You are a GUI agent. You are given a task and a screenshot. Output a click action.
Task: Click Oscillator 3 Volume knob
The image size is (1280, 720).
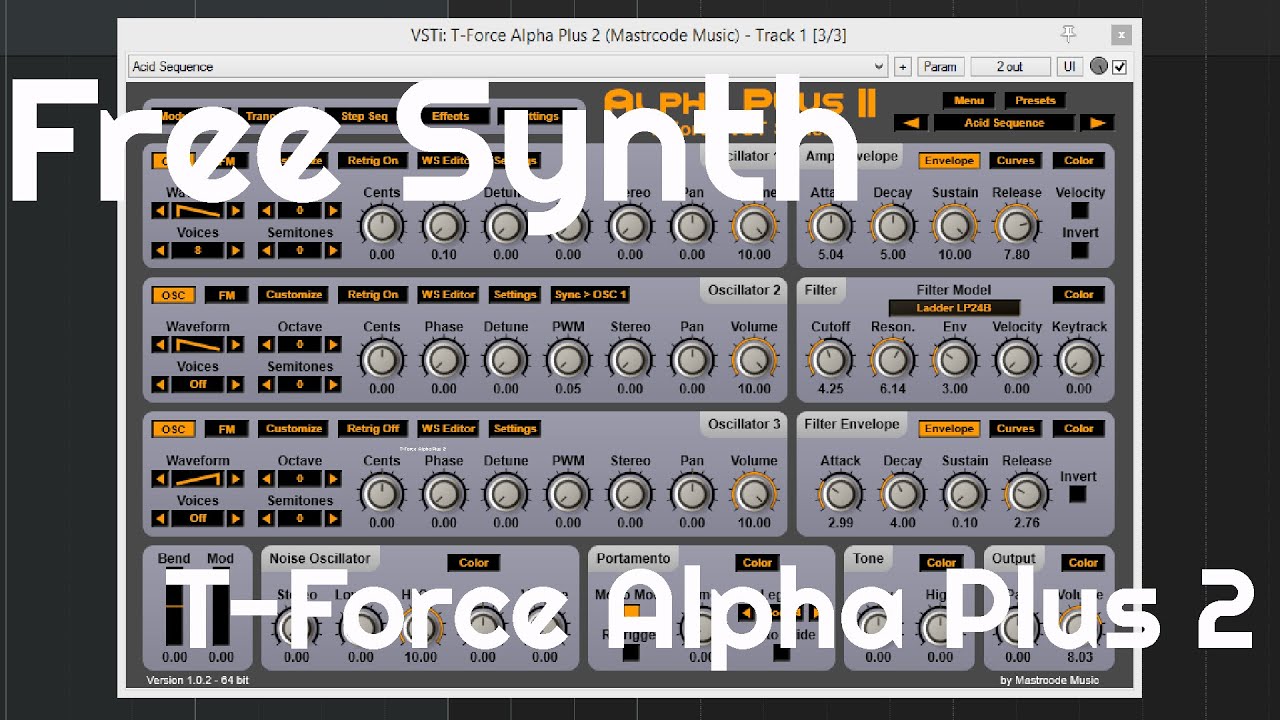(x=754, y=494)
